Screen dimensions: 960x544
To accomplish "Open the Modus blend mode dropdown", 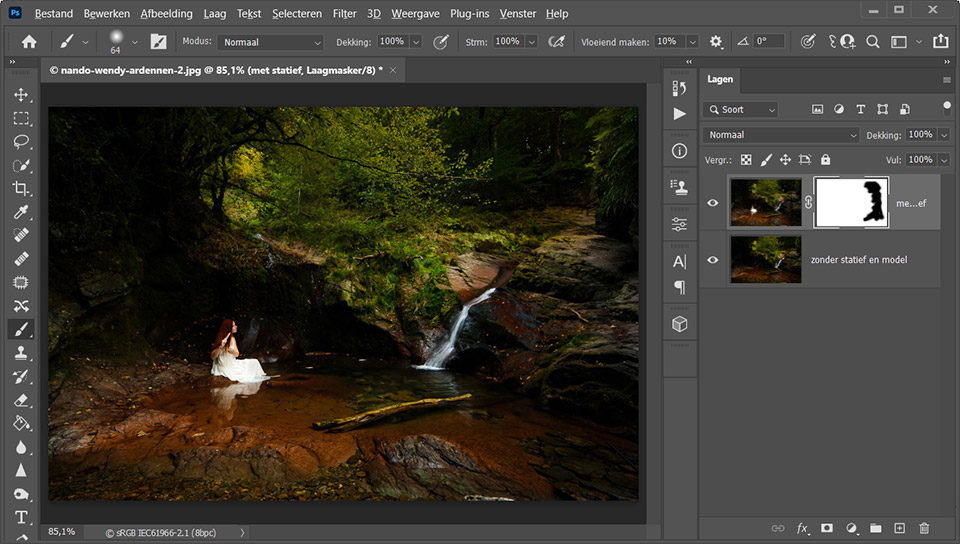I will pyautogui.click(x=270, y=42).
